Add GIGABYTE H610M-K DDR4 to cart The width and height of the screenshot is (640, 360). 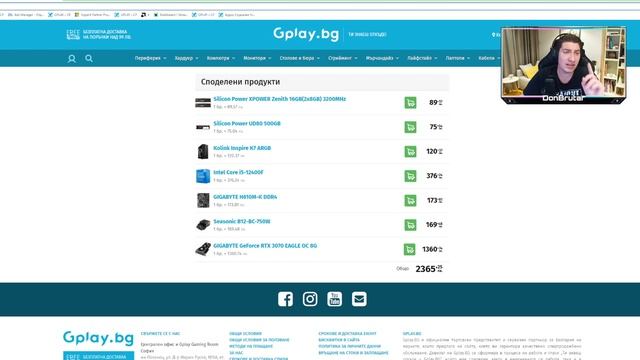click(x=410, y=200)
